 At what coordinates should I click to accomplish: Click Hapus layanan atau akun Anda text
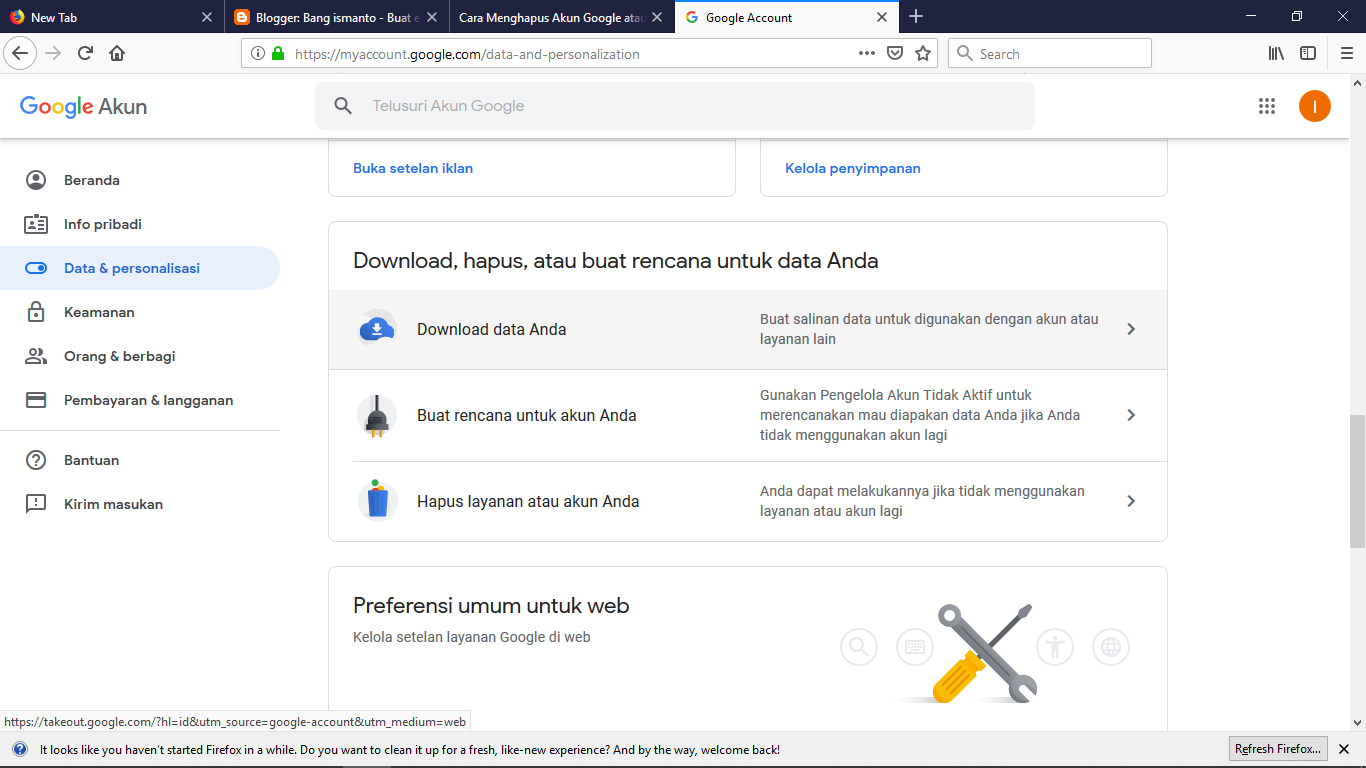[x=528, y=501]
